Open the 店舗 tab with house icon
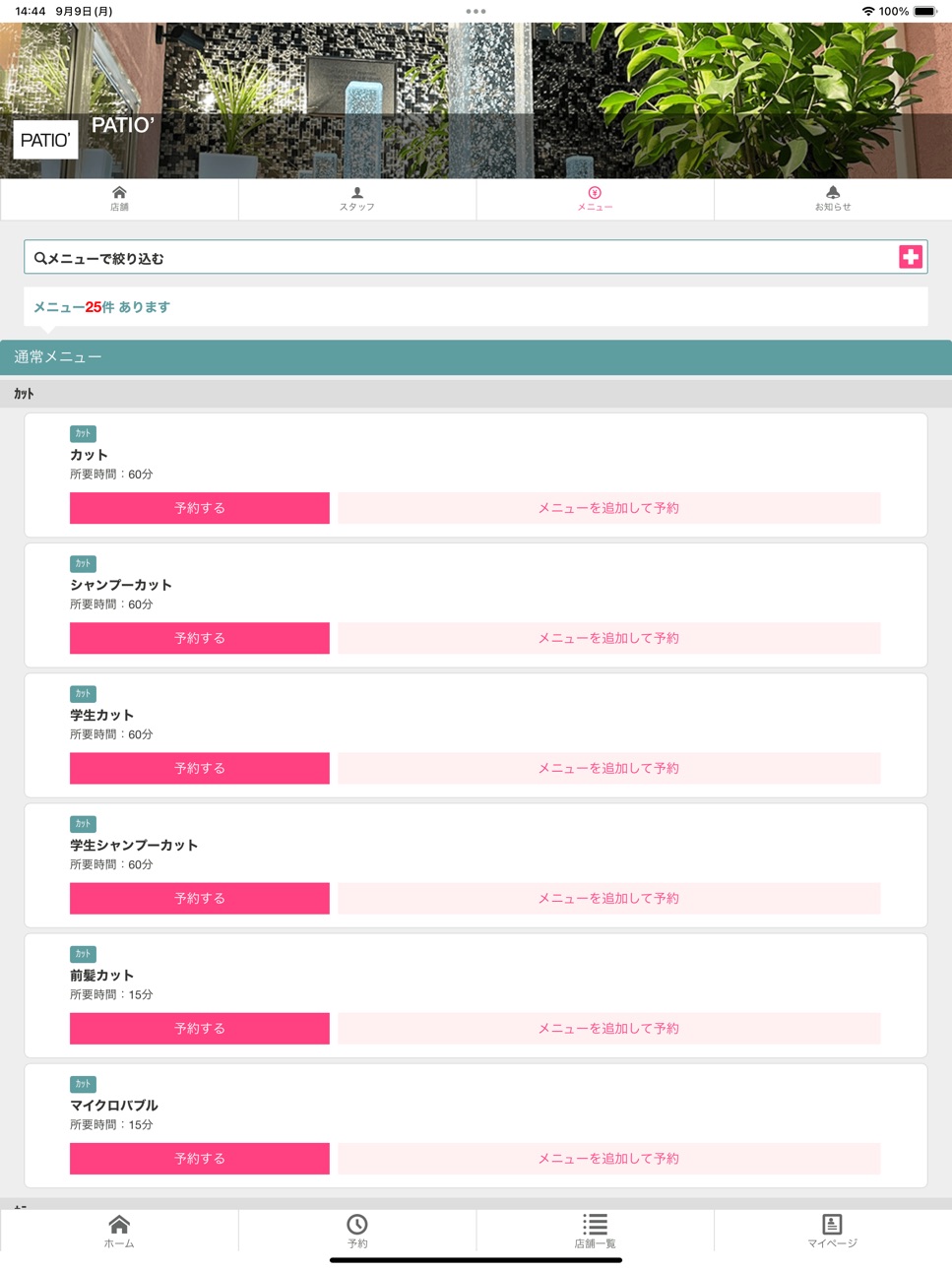The width and height of the screenshot is (952, 1270). point(119,199)
